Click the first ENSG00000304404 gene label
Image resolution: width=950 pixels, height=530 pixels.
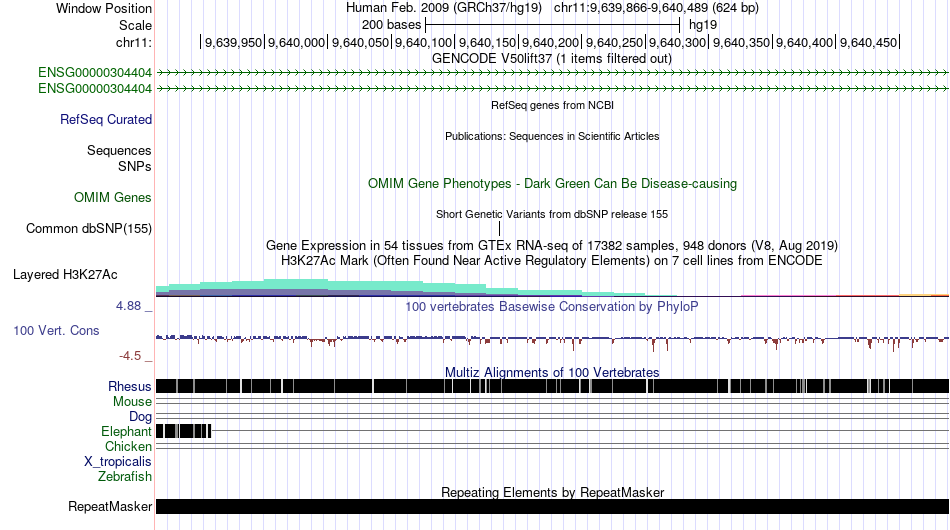point(95,73)
